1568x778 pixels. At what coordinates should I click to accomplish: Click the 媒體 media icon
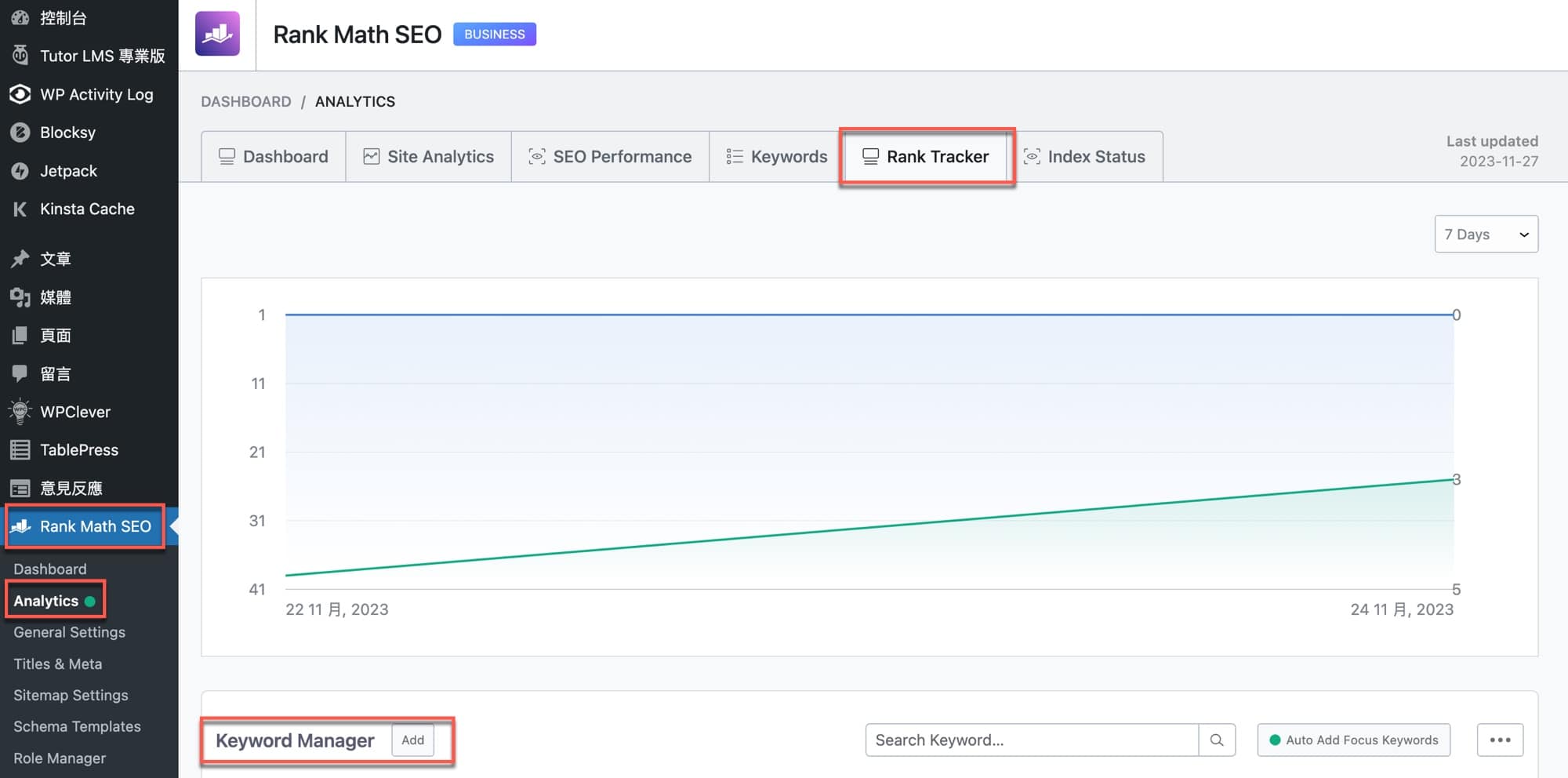[x=20, y=297]
